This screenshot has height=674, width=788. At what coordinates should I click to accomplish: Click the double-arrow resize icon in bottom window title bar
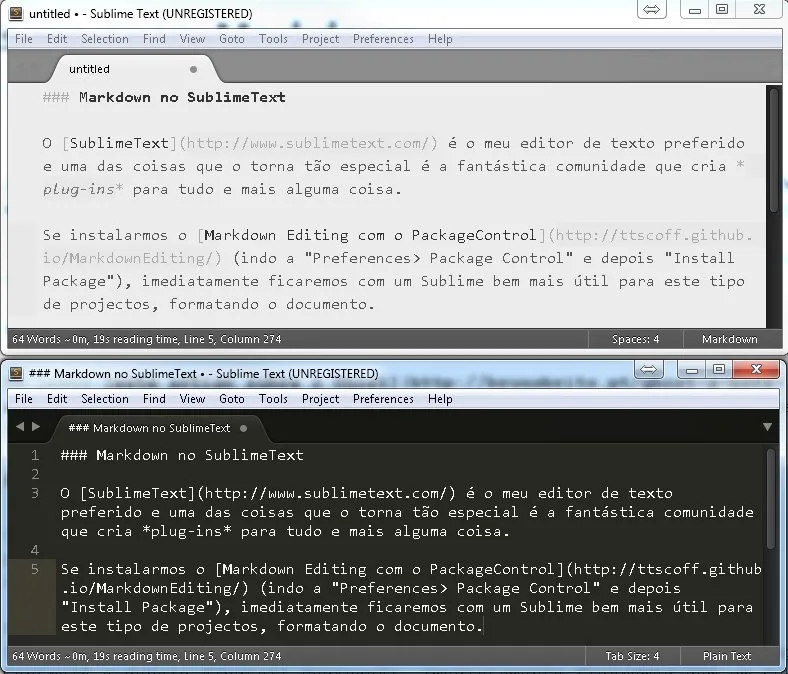tap(648, 369)
